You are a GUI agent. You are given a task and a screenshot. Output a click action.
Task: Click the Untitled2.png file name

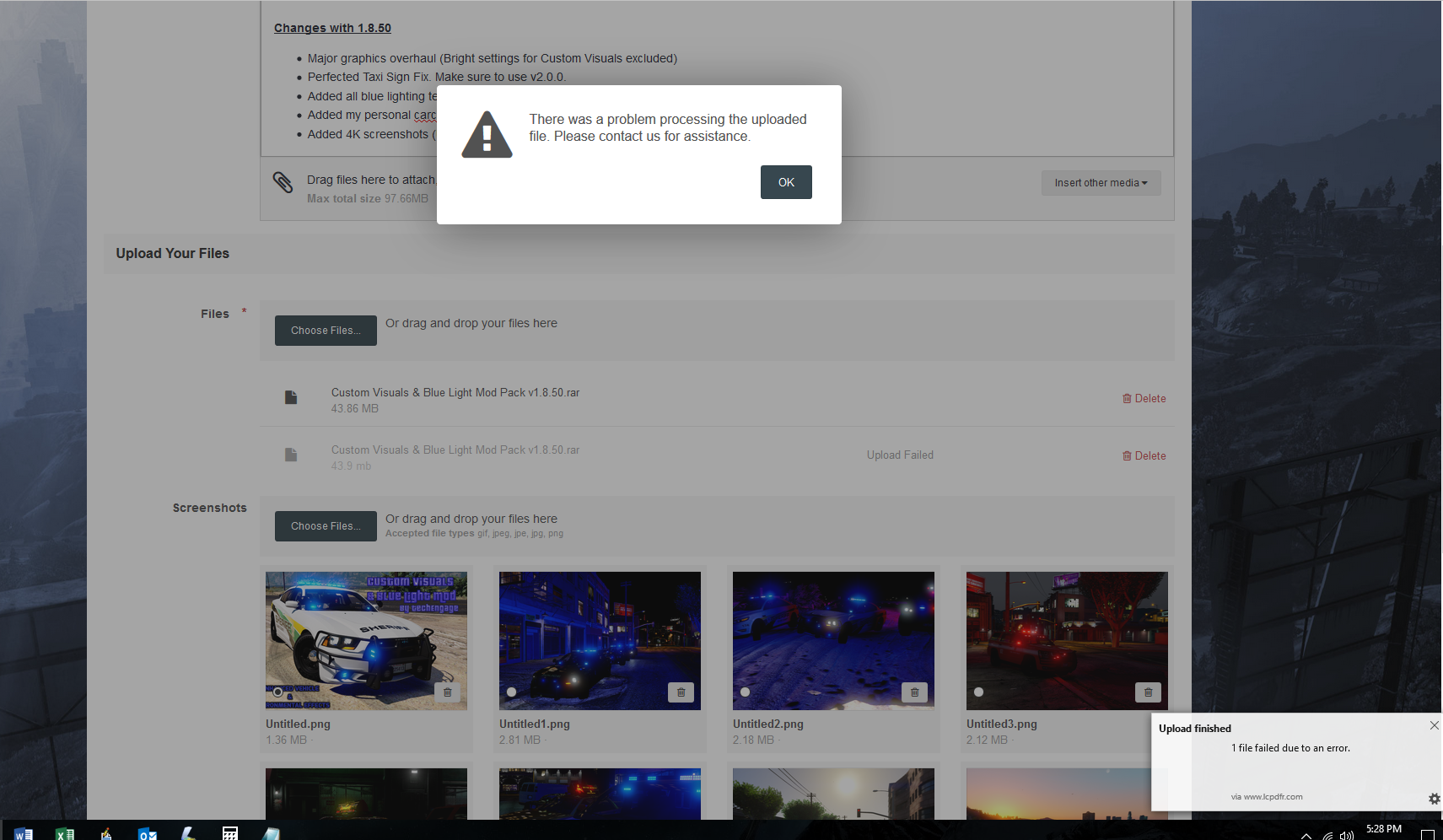(x=768, y=724)
